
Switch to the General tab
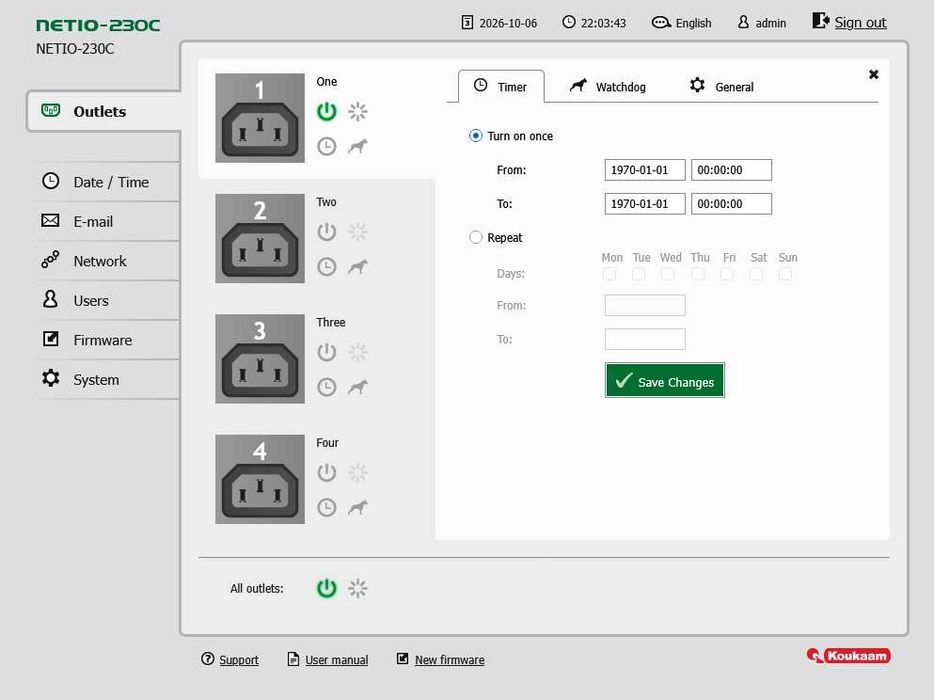coord(721,87)
